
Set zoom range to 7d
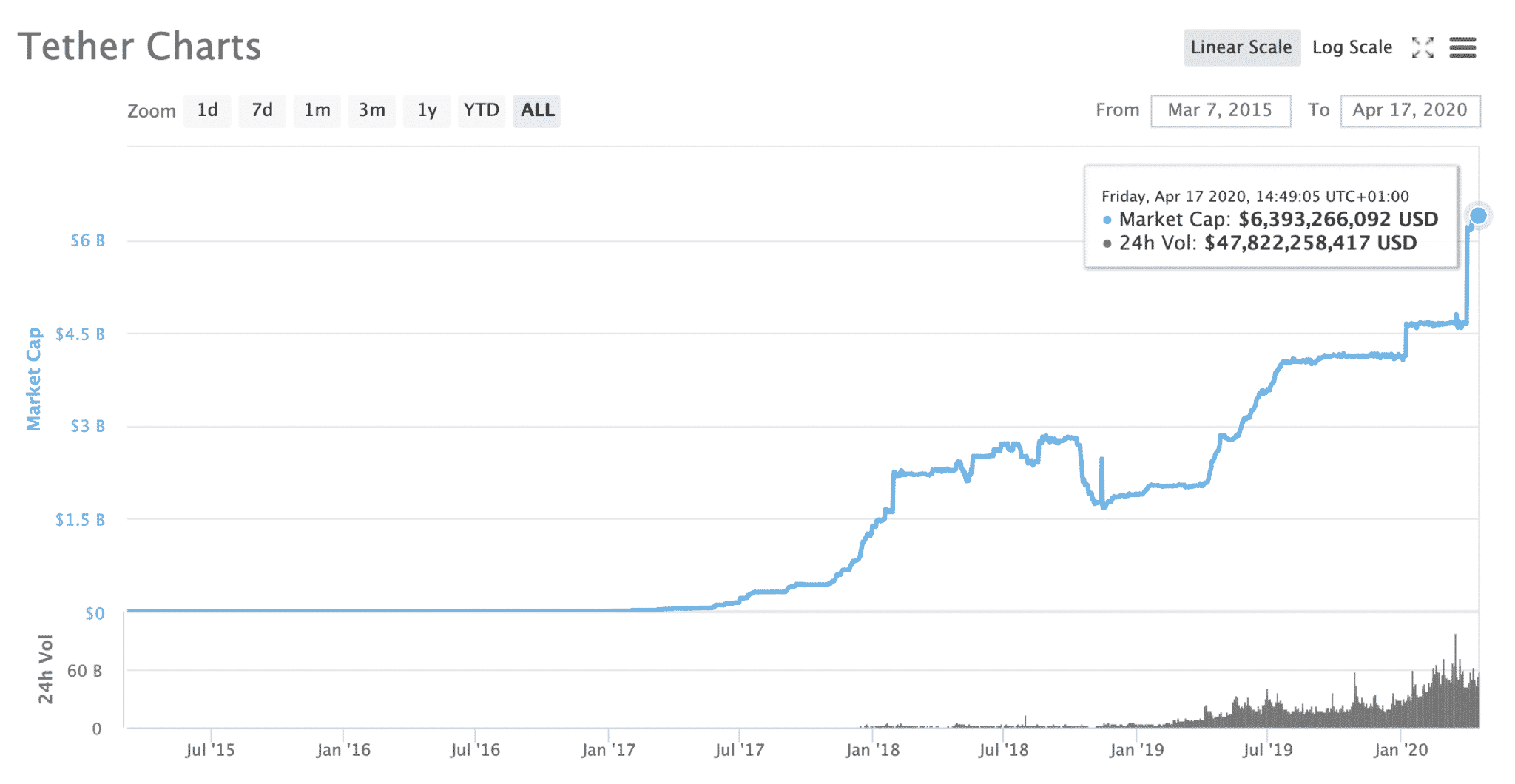262,111
